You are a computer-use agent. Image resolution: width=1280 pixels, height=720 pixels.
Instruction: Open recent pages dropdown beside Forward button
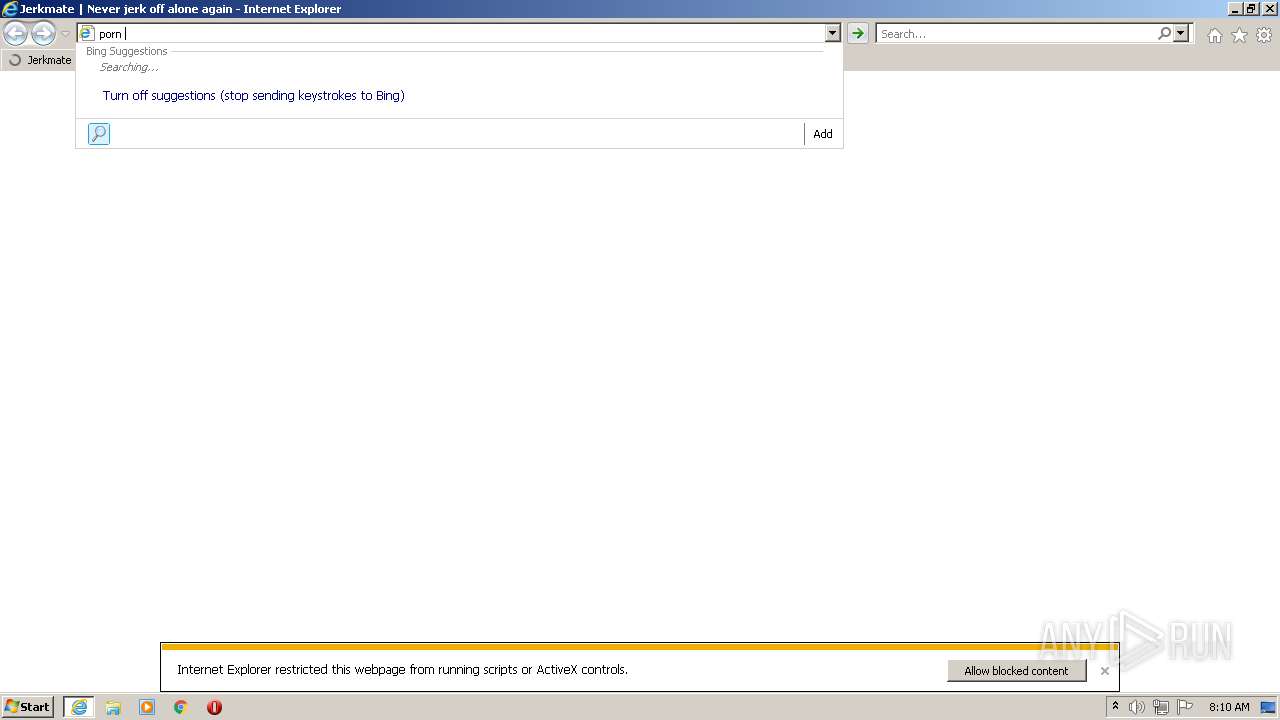coord(65,34)
